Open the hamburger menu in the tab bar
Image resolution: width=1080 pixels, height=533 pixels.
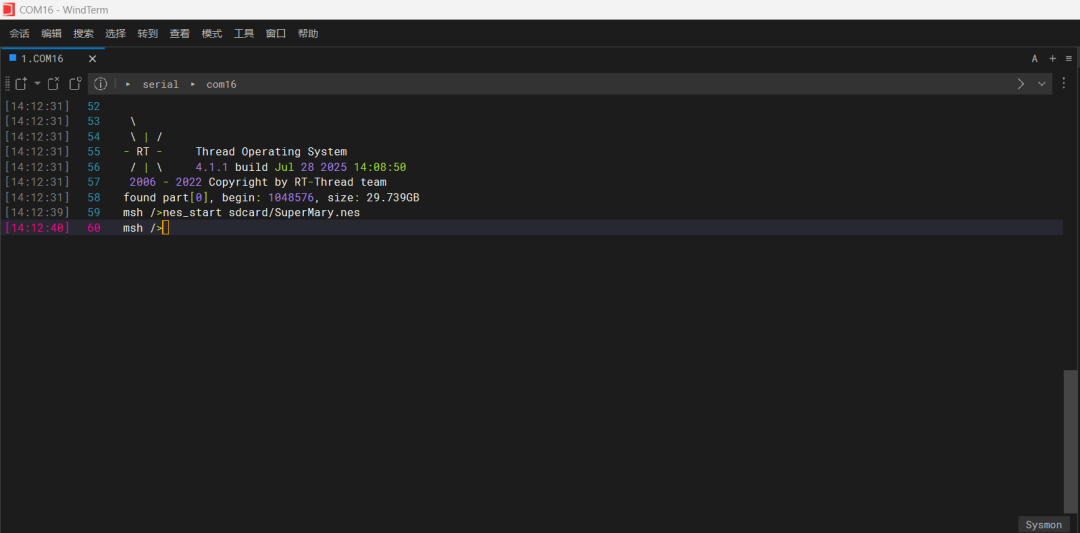1068,59
